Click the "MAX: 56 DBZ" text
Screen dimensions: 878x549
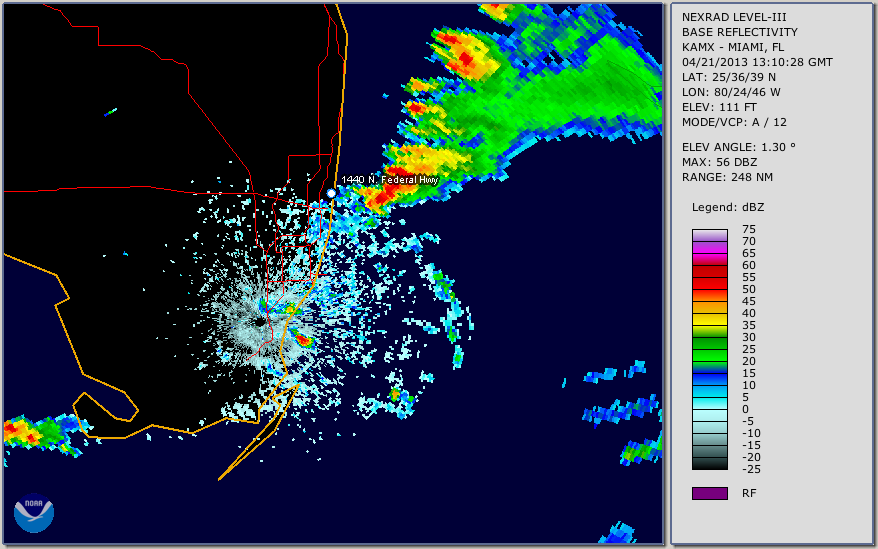click(x=719, y=162)
